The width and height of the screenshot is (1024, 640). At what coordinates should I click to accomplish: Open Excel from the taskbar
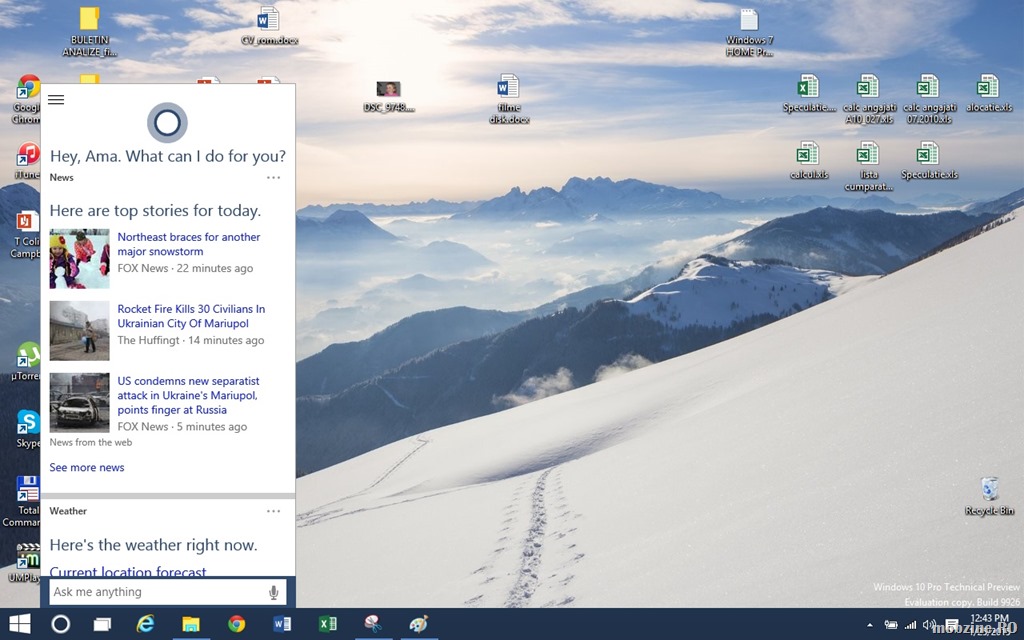[x=327, y=624]
